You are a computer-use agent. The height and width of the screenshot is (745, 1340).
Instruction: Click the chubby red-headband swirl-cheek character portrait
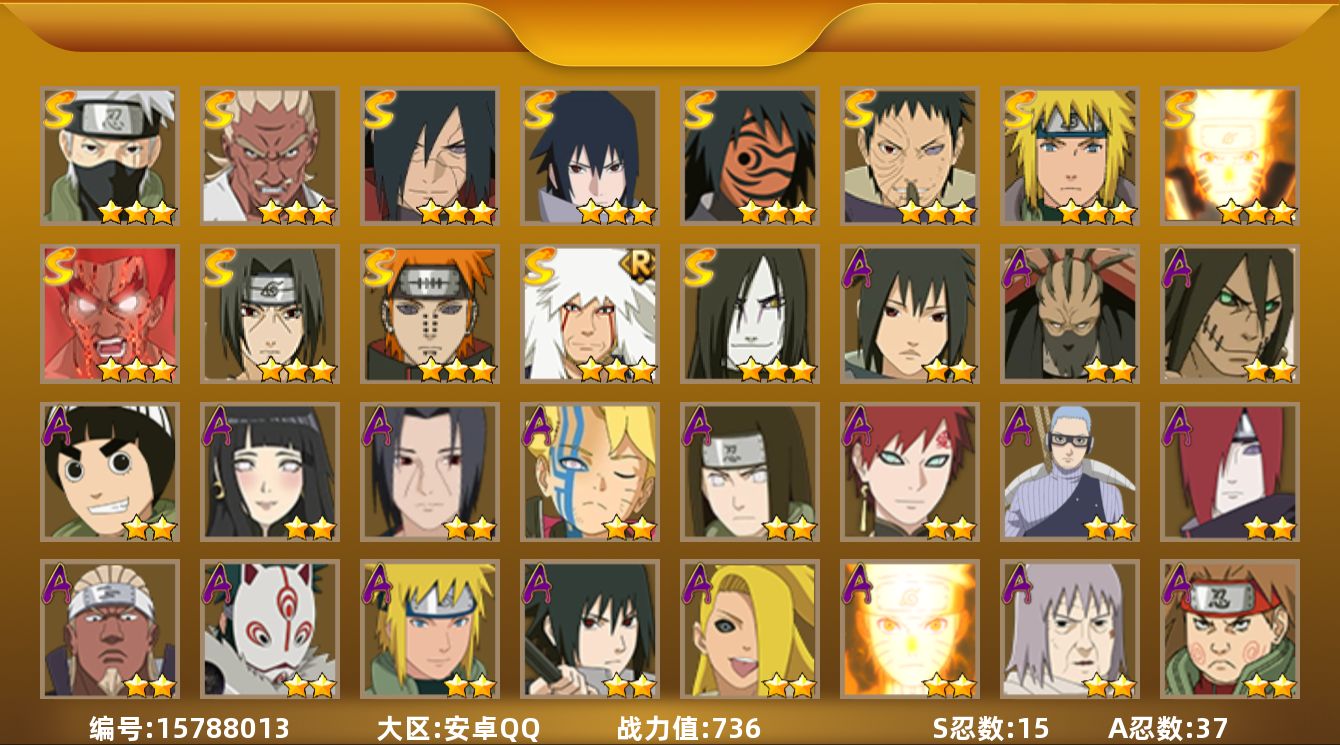click(1230, 629)
